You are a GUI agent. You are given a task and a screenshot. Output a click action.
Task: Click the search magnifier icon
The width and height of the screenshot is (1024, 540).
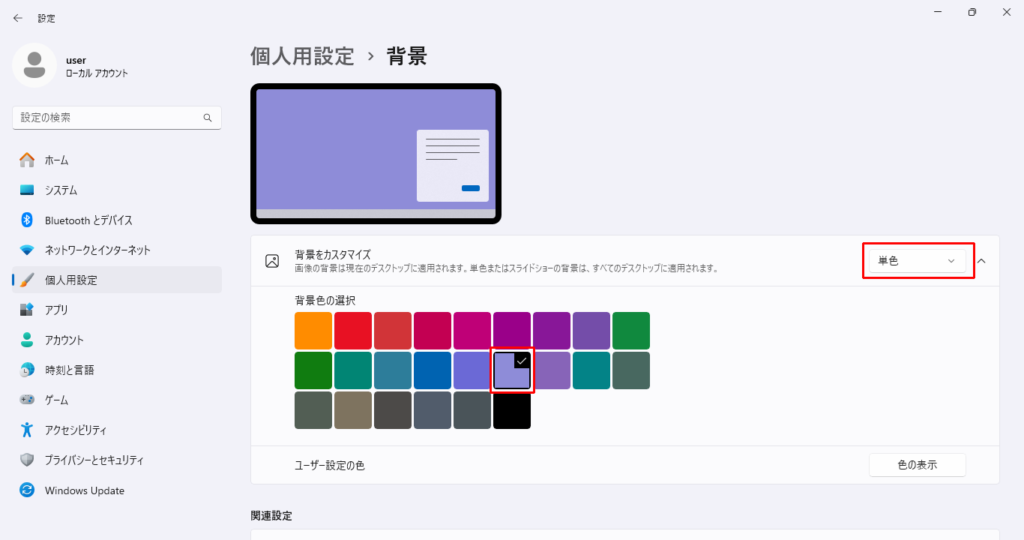click(x=208, y=118)
